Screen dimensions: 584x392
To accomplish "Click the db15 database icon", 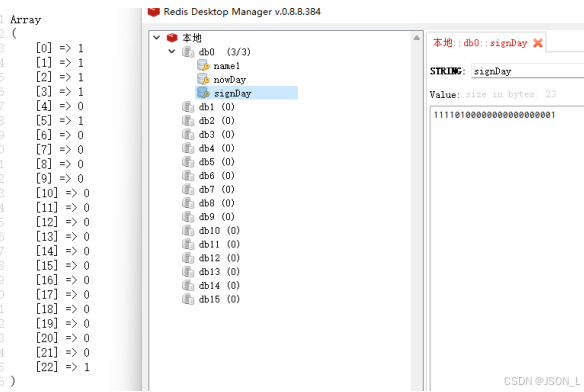I will tap(188, 299).
